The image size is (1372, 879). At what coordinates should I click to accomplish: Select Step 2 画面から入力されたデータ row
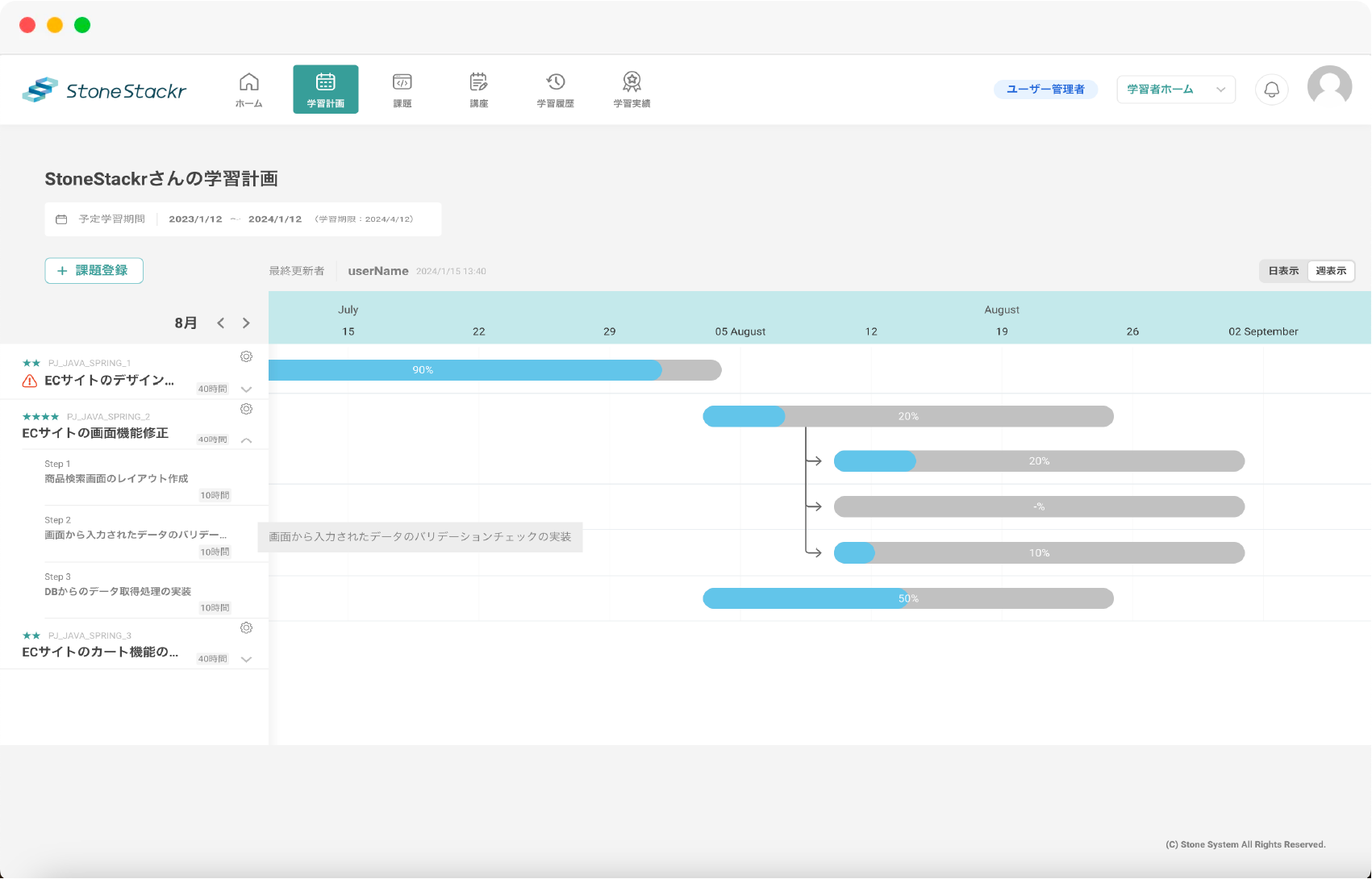tap(134, 534)
